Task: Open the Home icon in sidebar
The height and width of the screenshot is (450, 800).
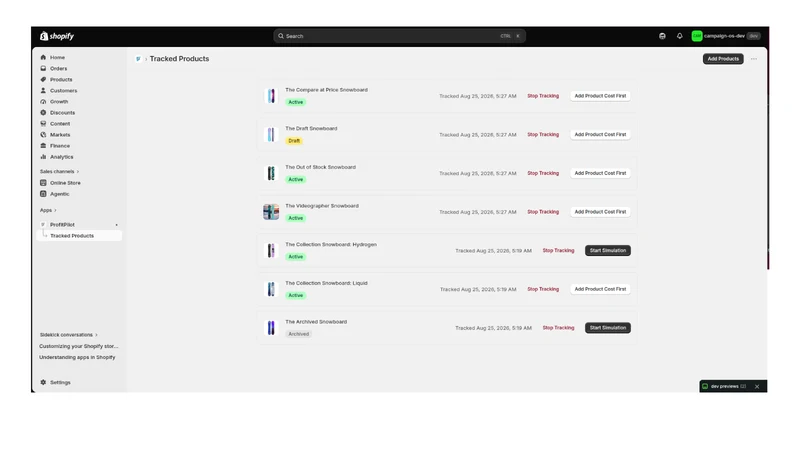Action: coord(43,57)
